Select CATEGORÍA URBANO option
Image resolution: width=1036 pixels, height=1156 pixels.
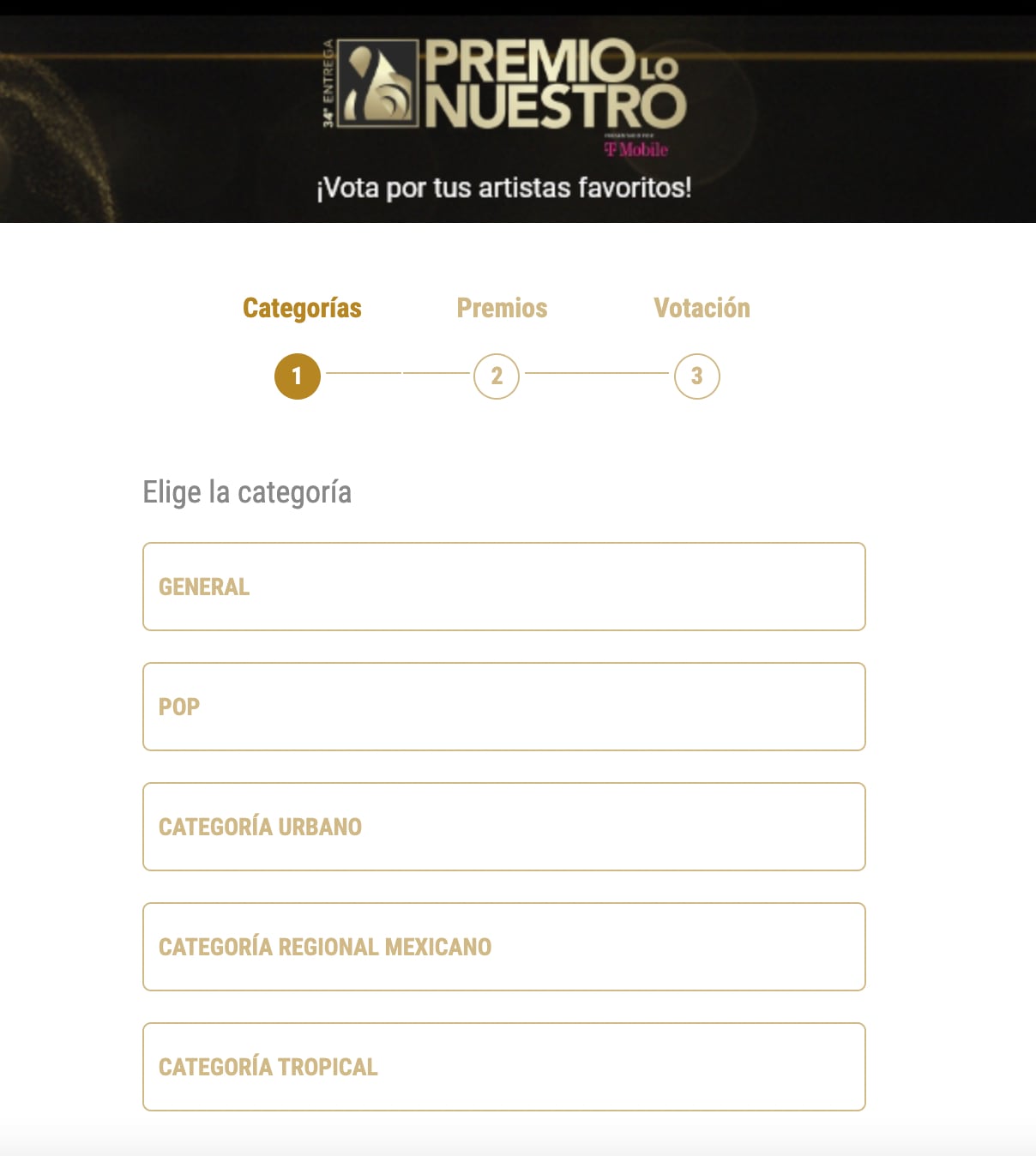[x=503, y=827]
